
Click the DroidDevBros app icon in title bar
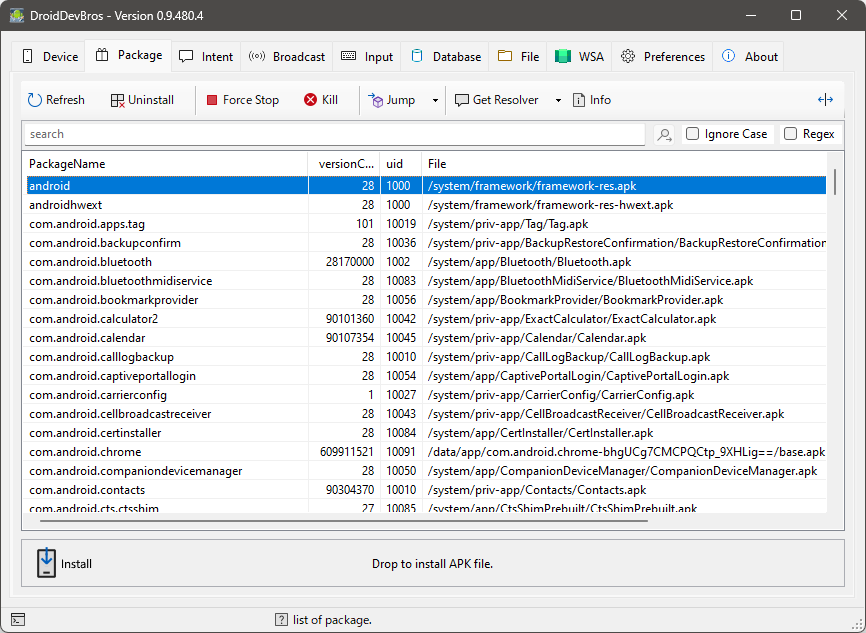pyautogui.click(x=17, y=15)
